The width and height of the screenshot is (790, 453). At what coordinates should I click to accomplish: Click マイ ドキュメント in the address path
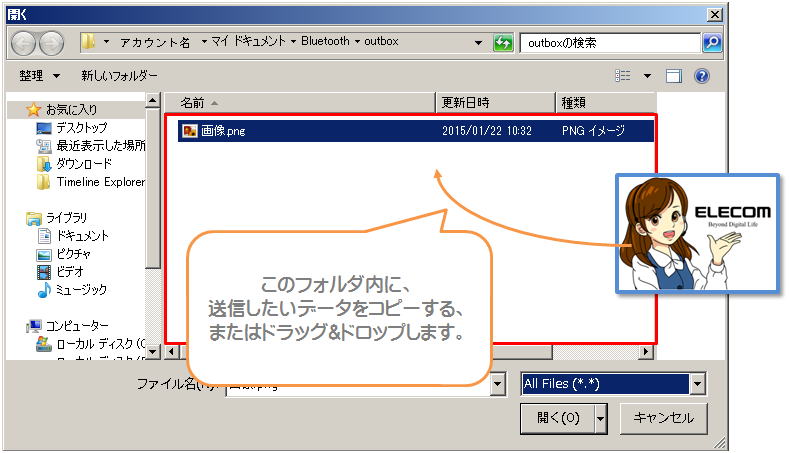pos(248,41)
